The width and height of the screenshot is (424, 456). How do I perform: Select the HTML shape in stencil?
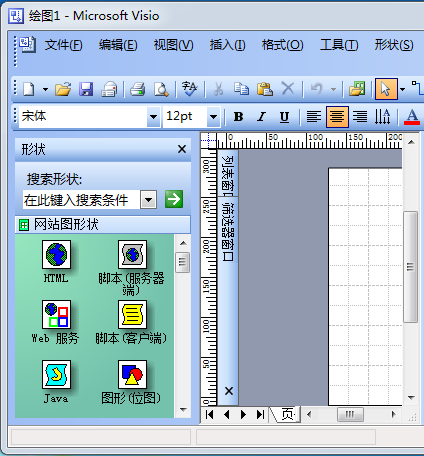click(56, 262)
